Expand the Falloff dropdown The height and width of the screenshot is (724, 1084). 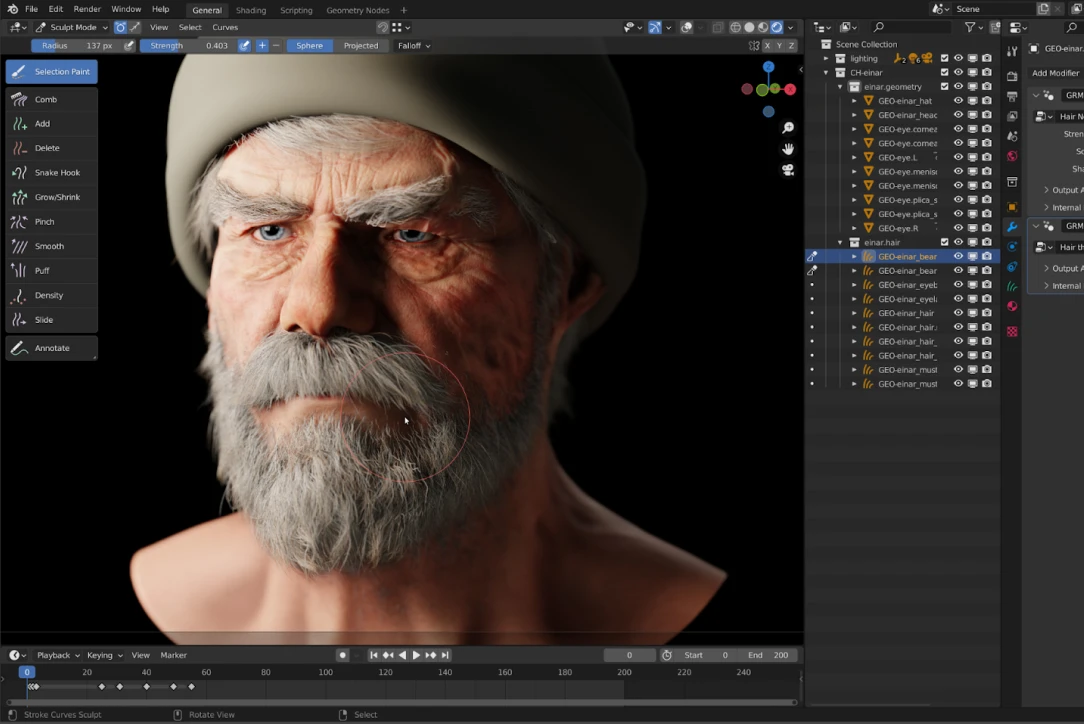pos(414,46)
